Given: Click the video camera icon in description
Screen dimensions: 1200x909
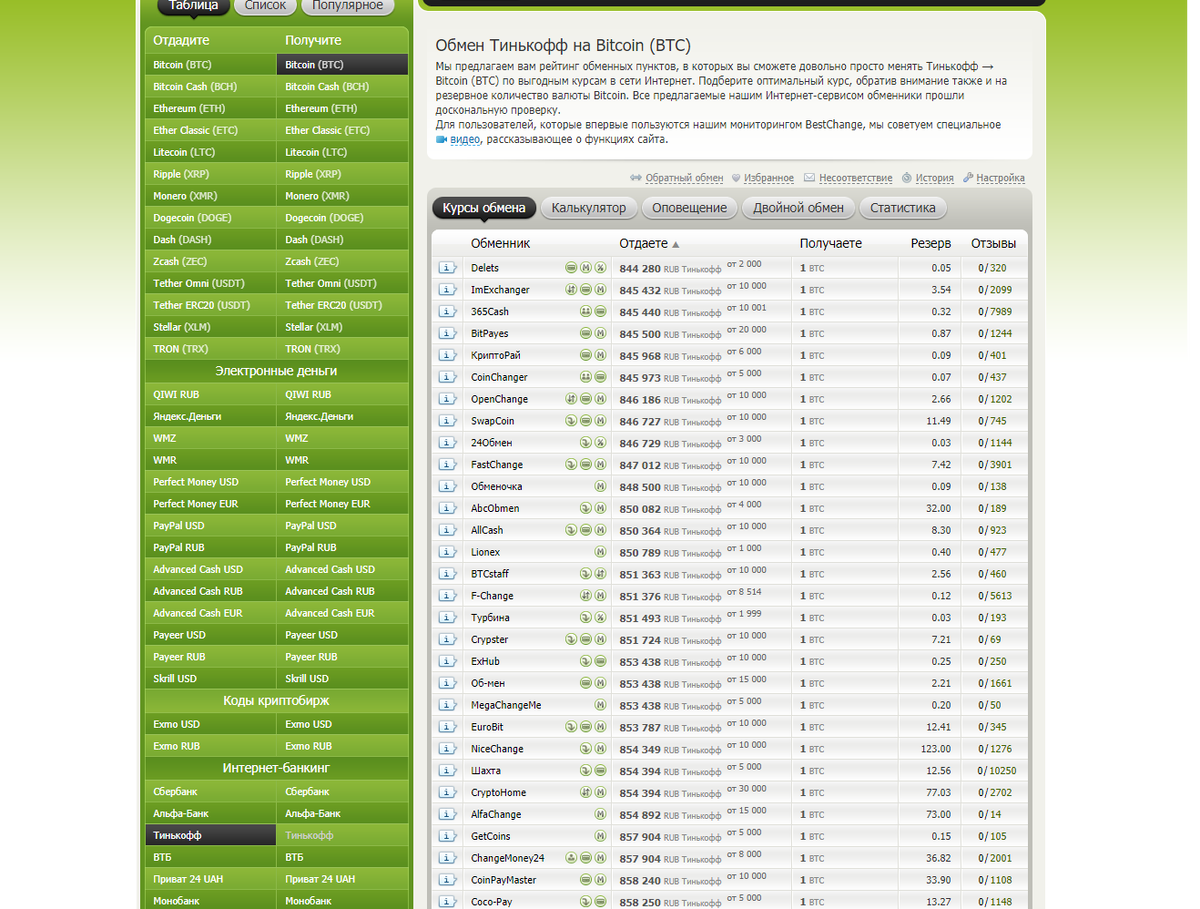Looking at the screenshot, I should pos(441,140).
